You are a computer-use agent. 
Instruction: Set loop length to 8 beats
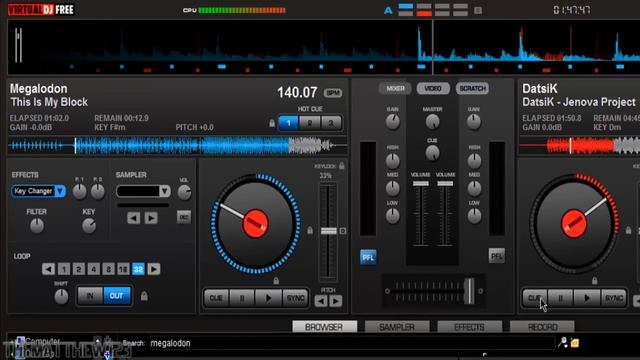point(109,269)
